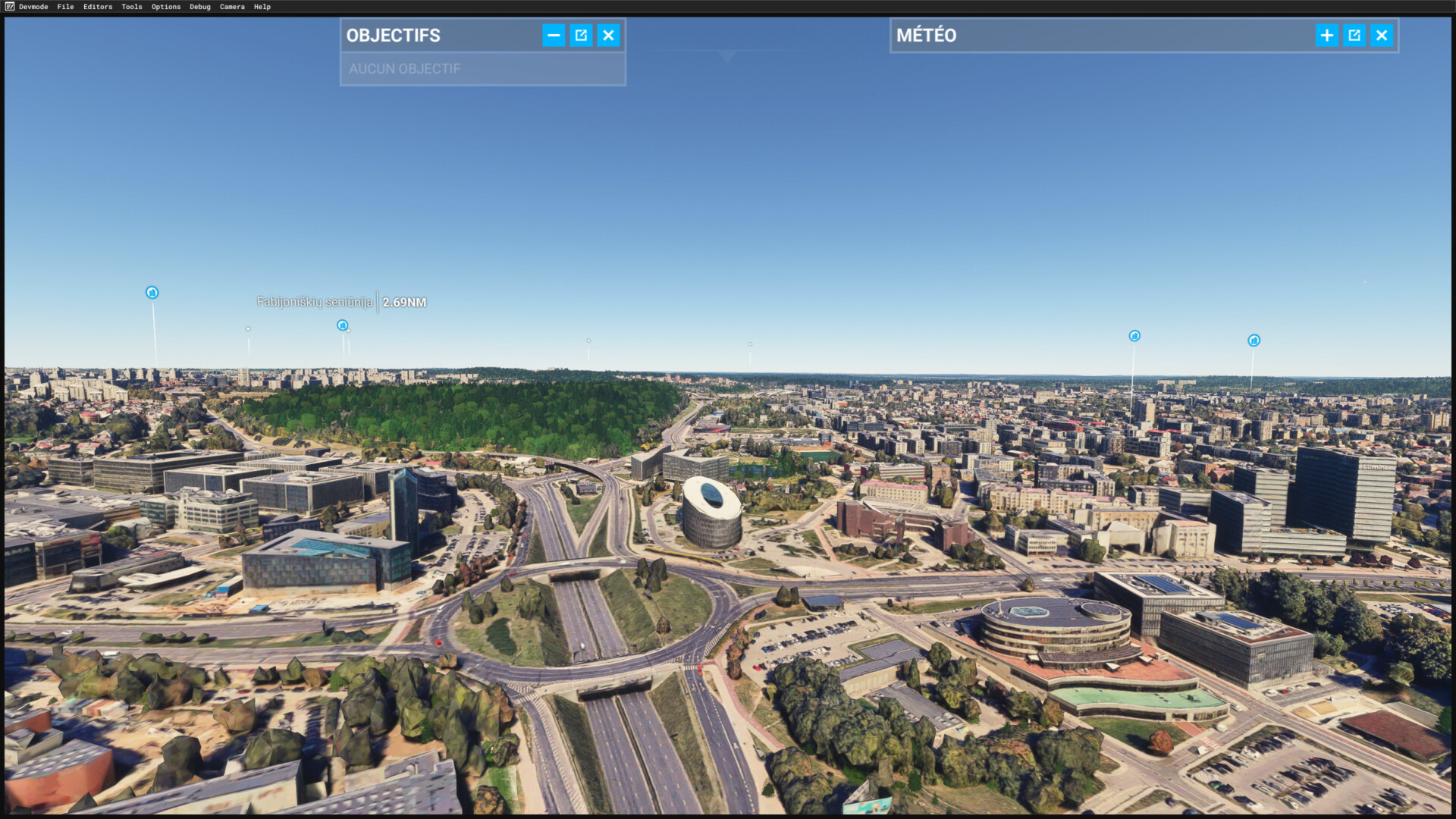Collapse the Objectifs panel with minus button
Viewport: 1456px width, 819px height.
[554, 36]
